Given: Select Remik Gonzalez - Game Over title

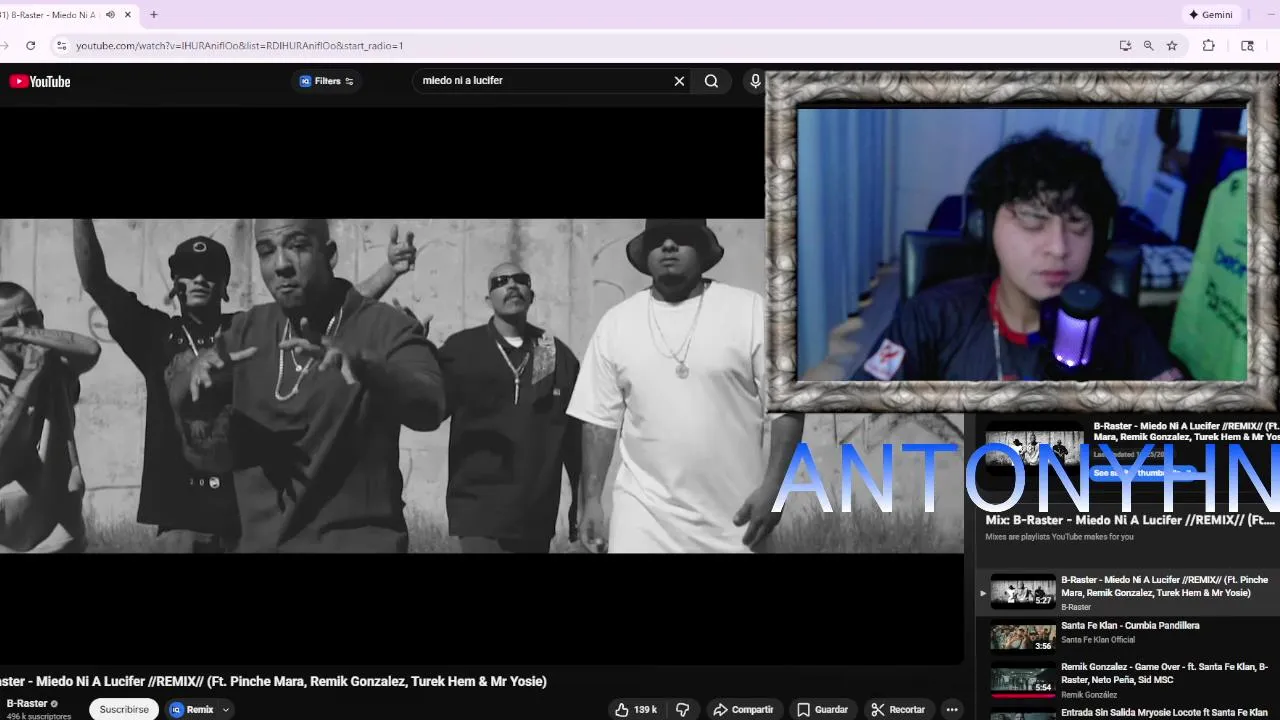Looking at the screenshot, I should coord(1164,673).
